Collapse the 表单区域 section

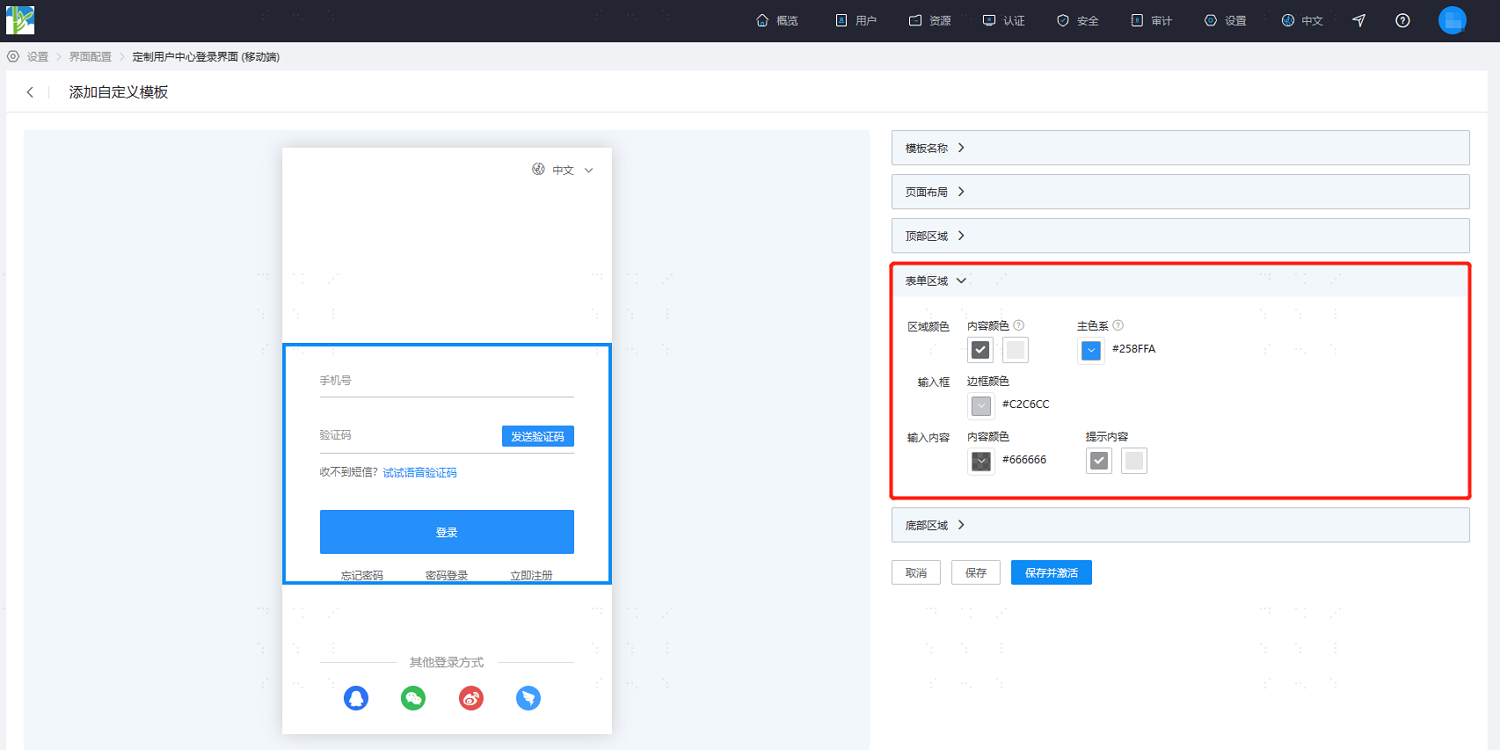(x=1180, y=281)
